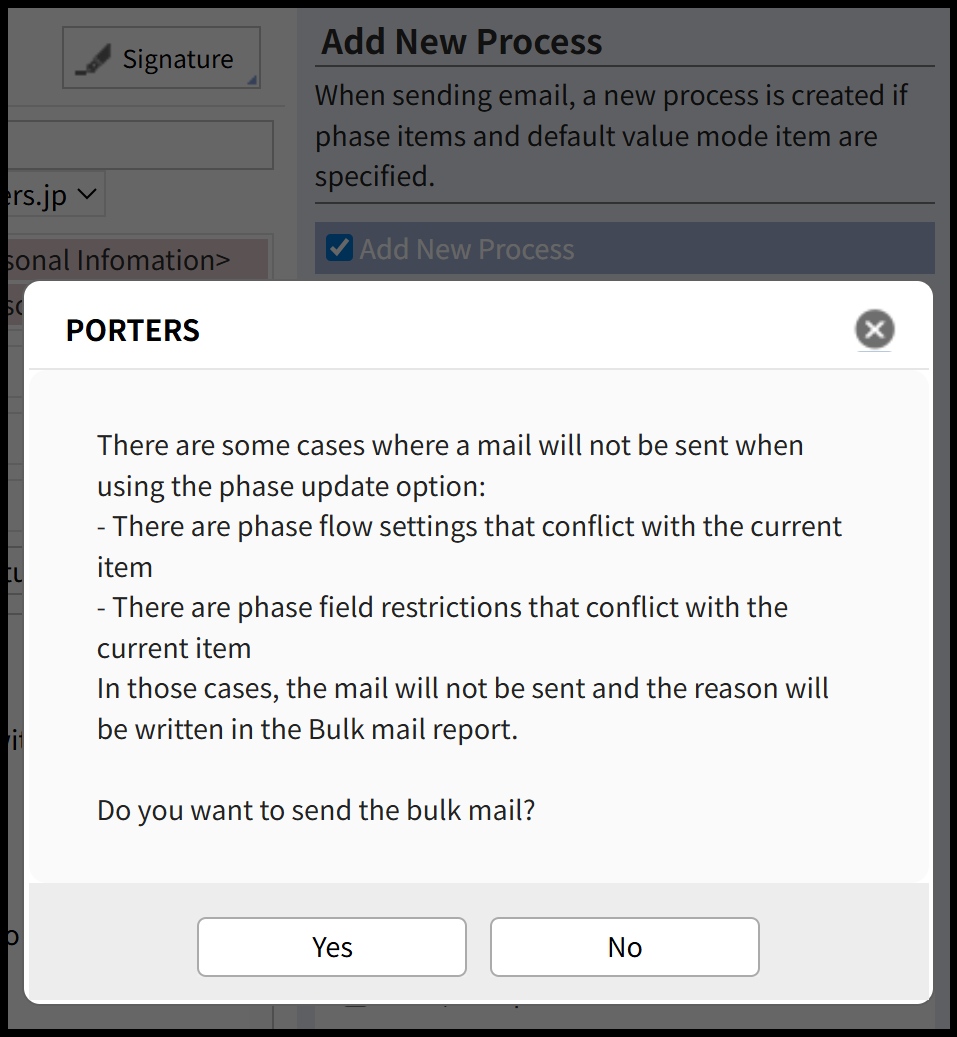957x1037 pixels.
Task: Click the phase field restrictions conflict line
Action: point(442,627)
